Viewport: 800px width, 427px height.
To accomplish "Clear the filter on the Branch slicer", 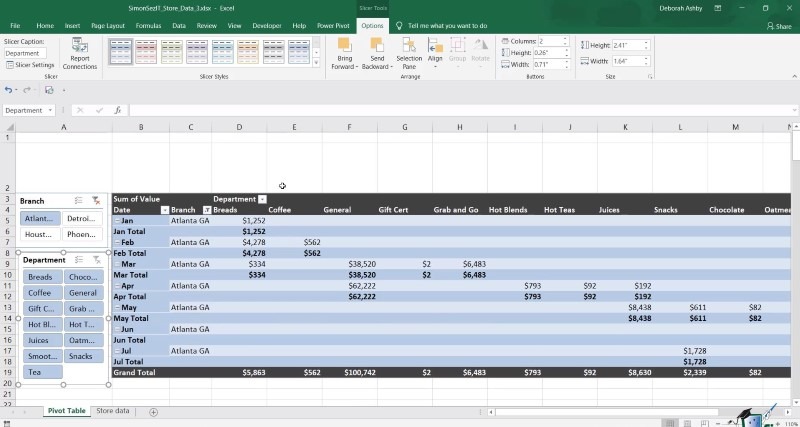I will (x=96, y=201).
